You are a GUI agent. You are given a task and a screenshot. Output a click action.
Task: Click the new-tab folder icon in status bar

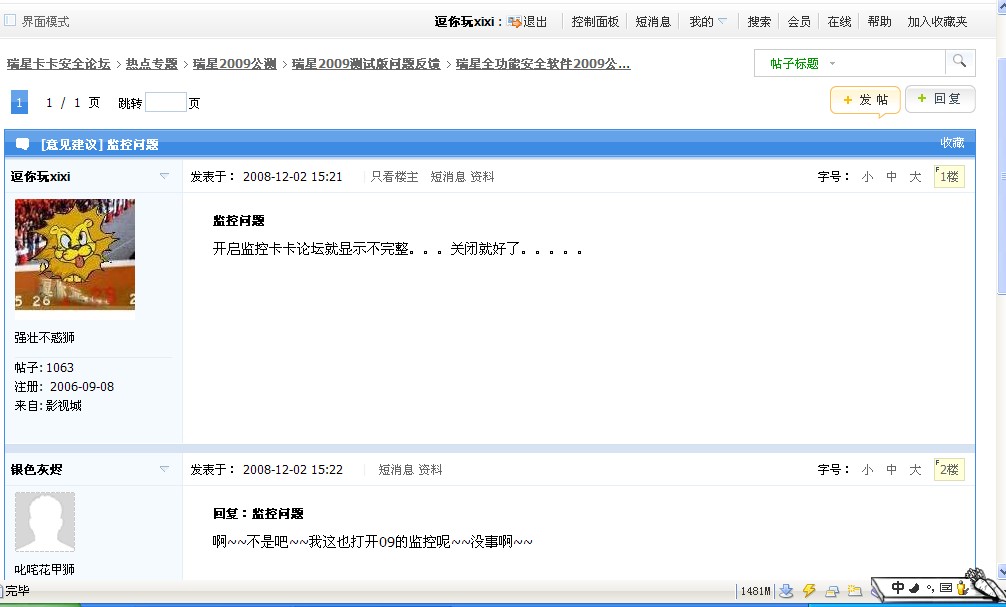tap(855, 591)
